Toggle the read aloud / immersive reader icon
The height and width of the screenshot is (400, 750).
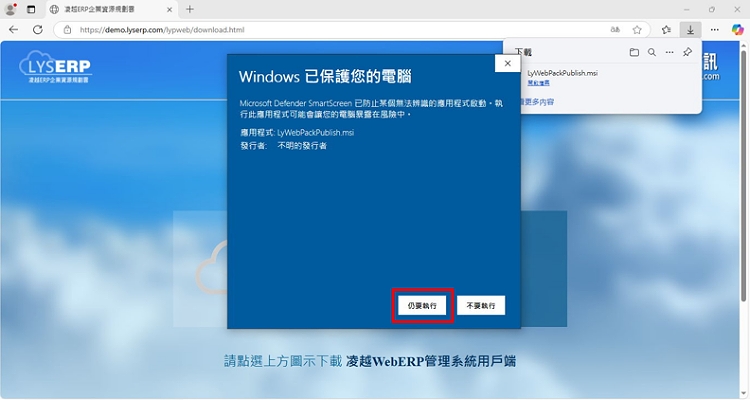[614, 30]
